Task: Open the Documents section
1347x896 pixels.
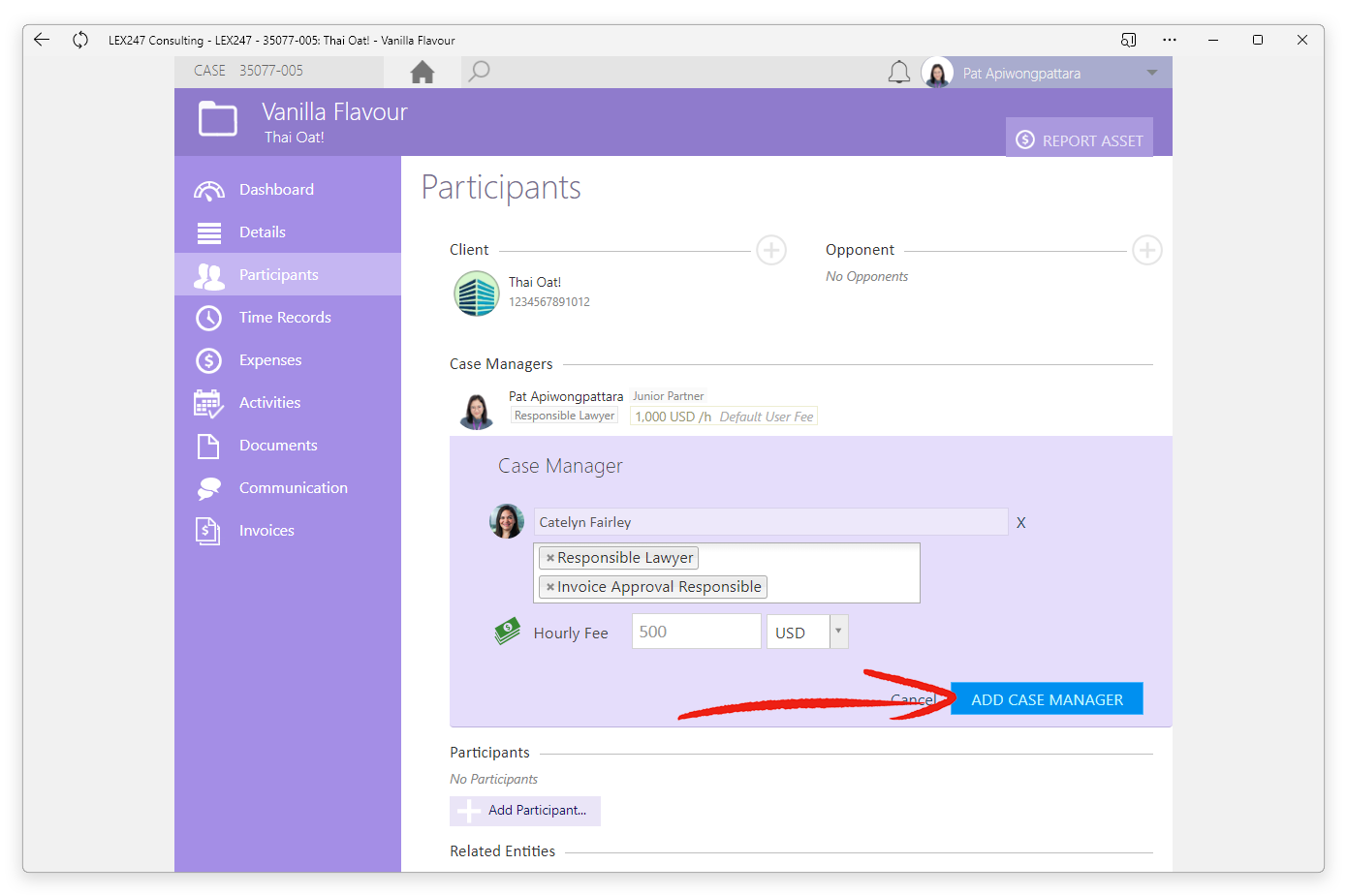Action: [x=288, y=445]
